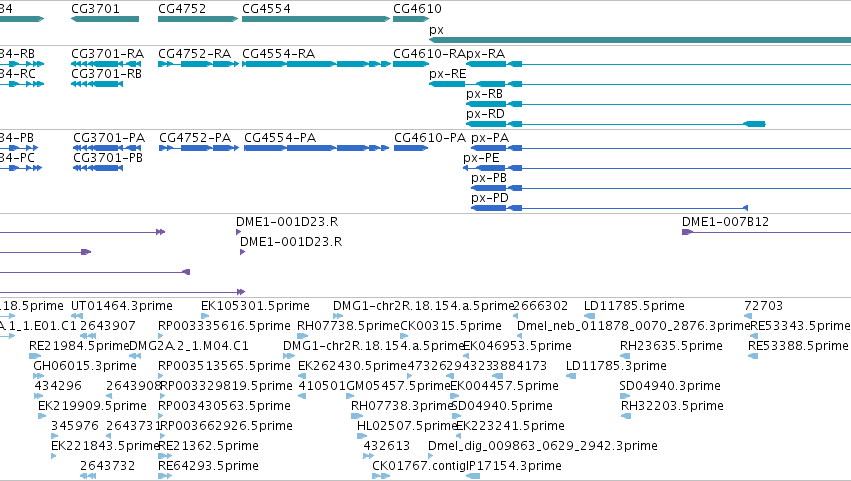Click EST label SD04940.5prime
Viewport: 851px width, 481px height.
pos(501,407)
